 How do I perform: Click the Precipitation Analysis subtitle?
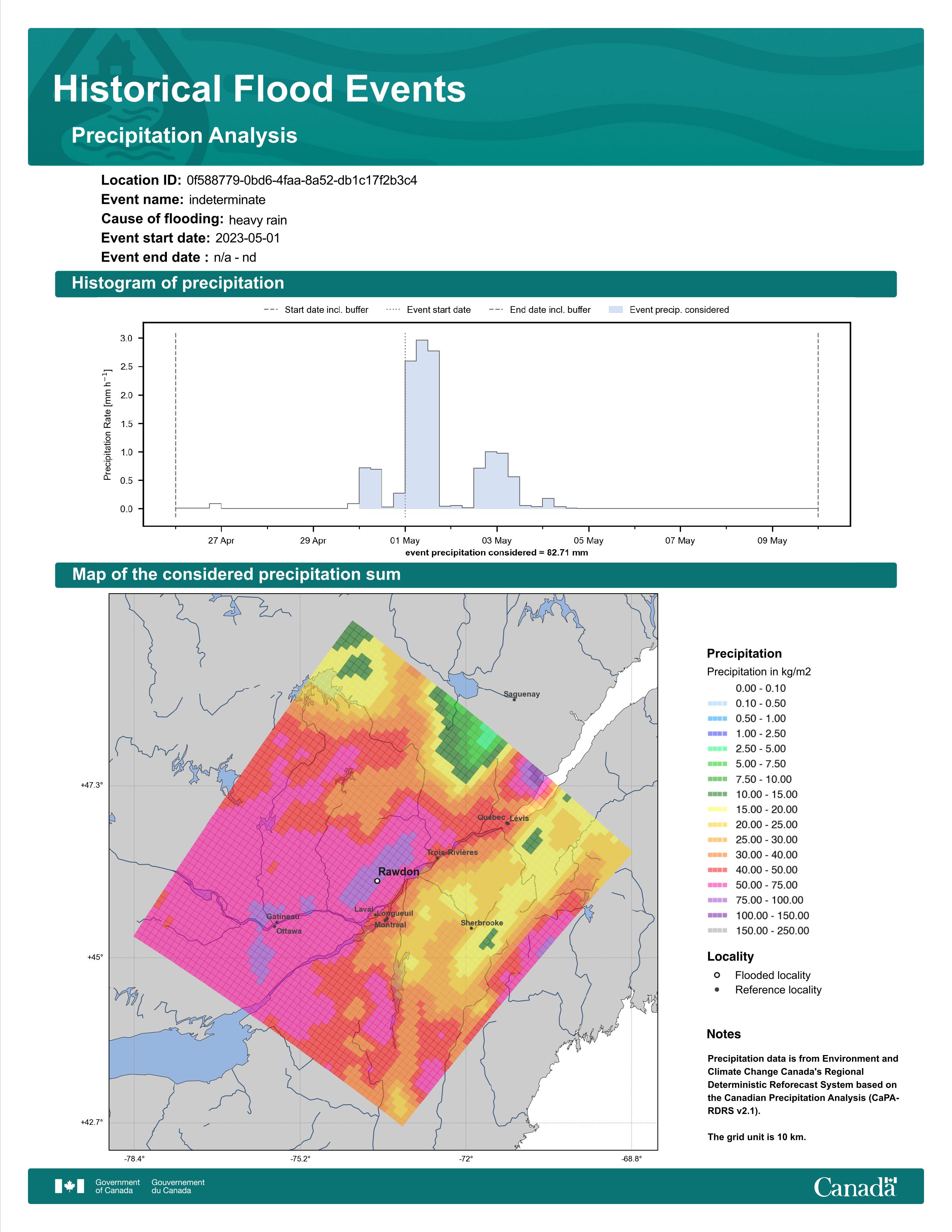184,136
